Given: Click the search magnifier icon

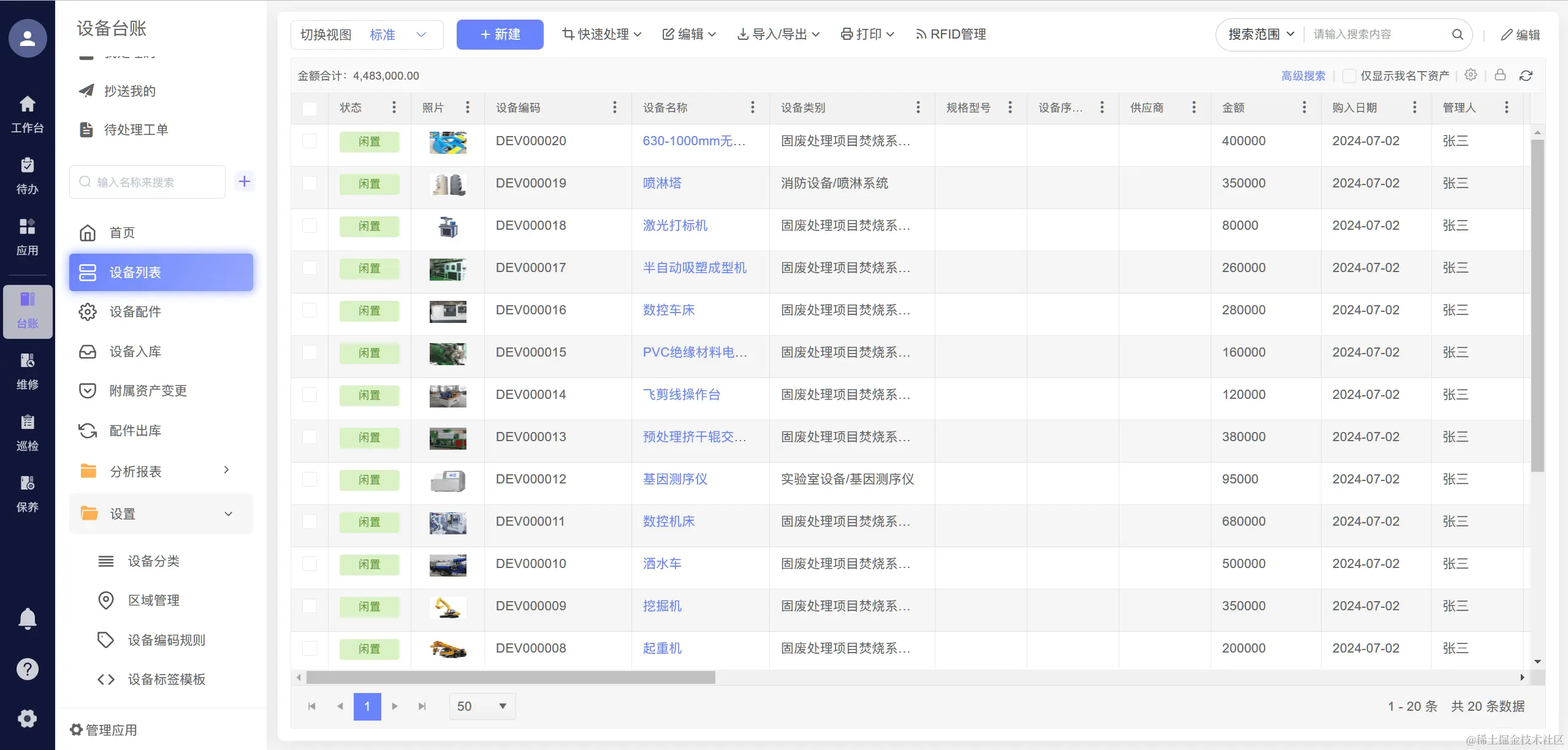Looking at the screenshot, I should [1457, 34].
